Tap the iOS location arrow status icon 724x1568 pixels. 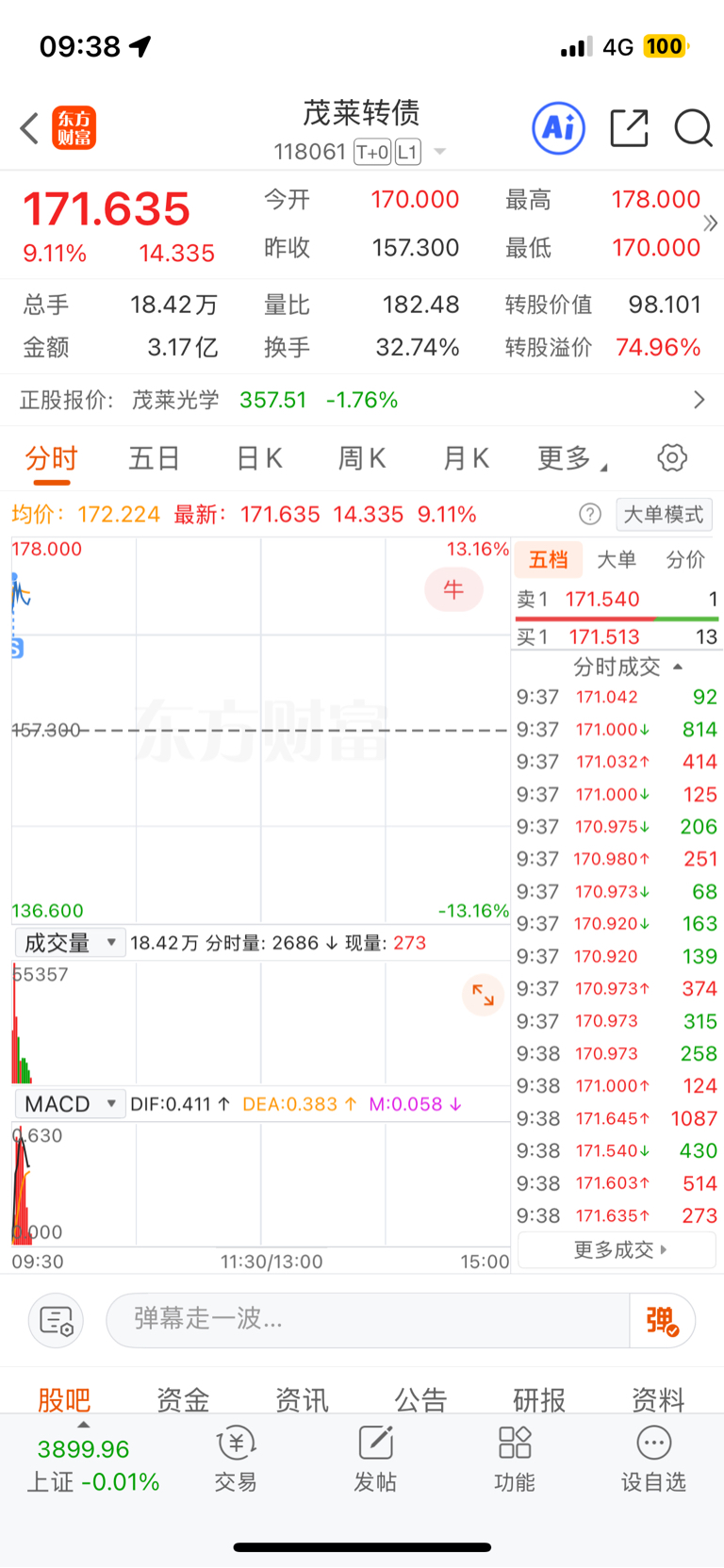click(140, 46)
